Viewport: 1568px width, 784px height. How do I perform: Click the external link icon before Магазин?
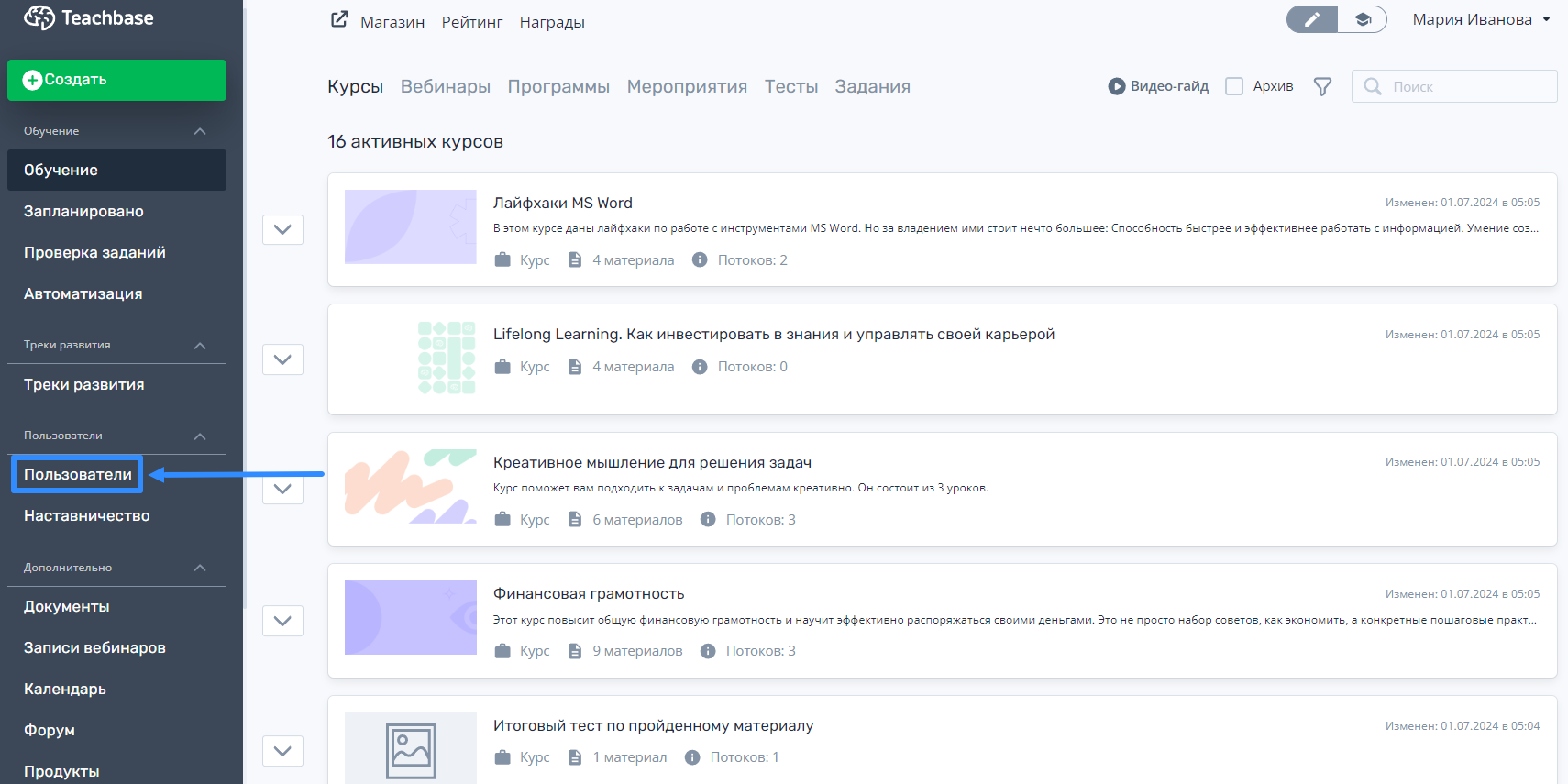(x=339, y=20)
